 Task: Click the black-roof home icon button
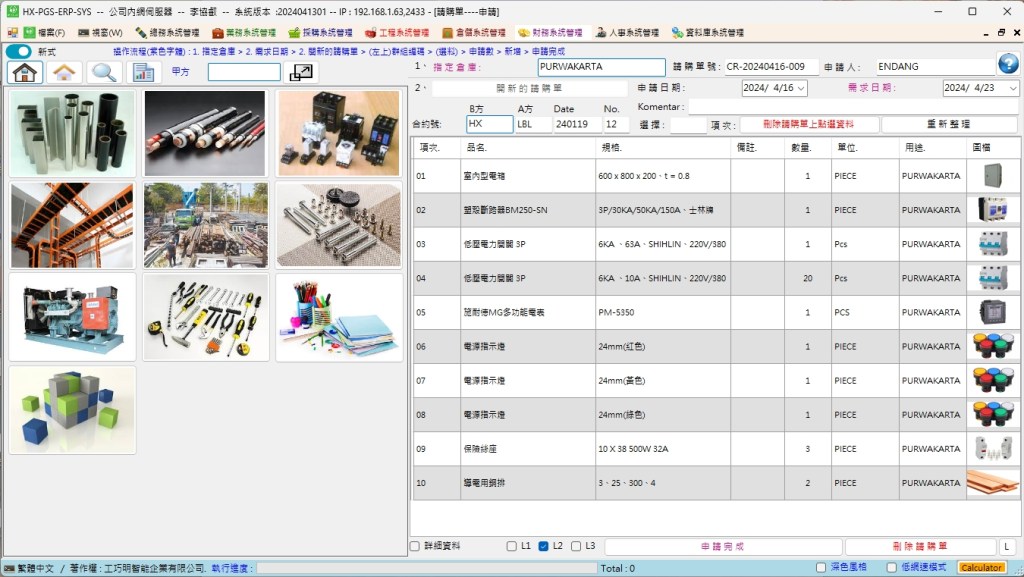tap(25, 72)
